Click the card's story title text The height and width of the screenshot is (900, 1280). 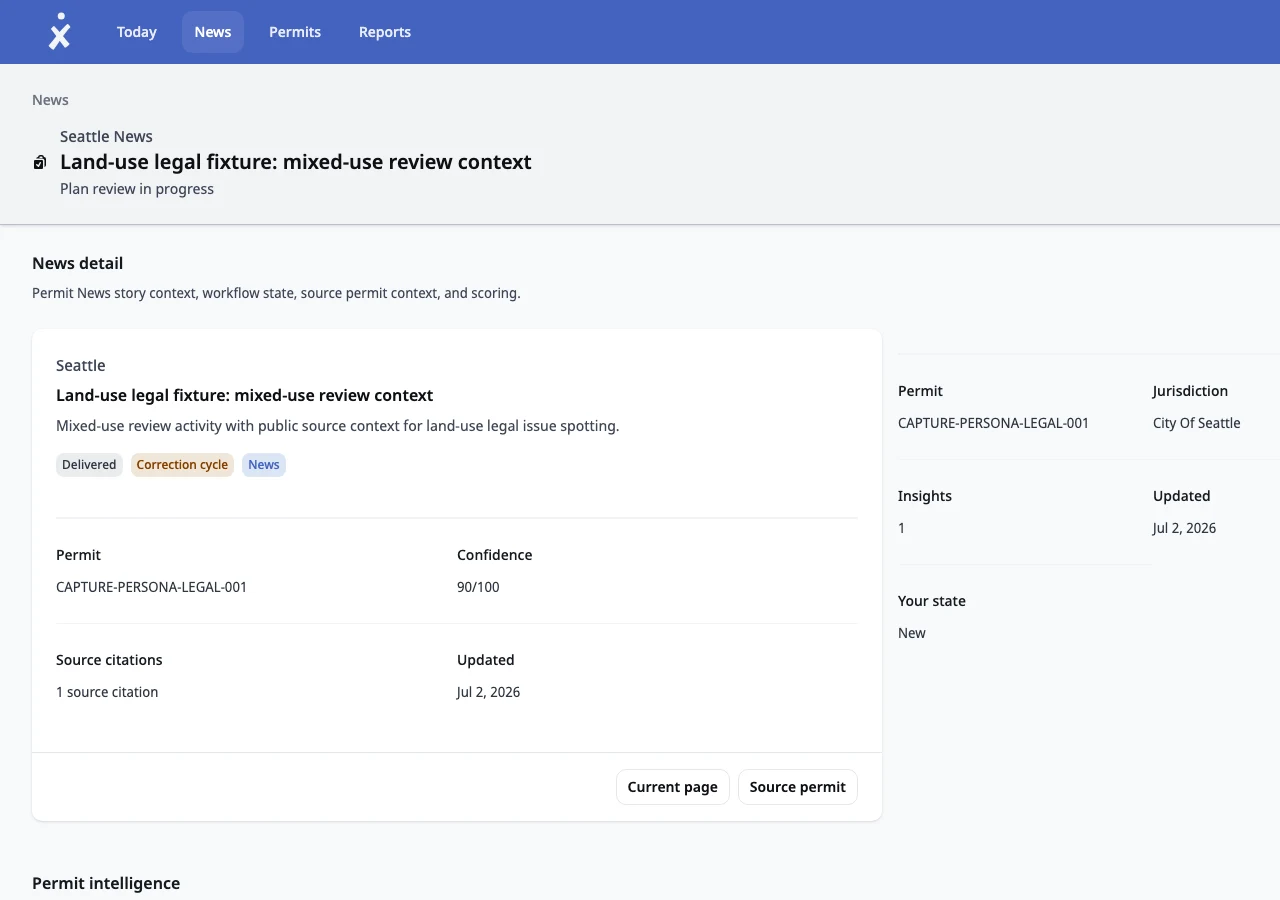pos(245,395)
